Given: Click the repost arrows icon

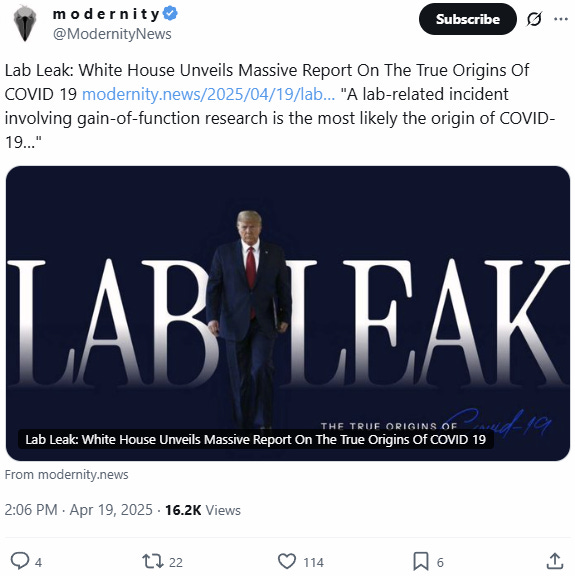Looking at the screenshot, I should pos(152,561).
